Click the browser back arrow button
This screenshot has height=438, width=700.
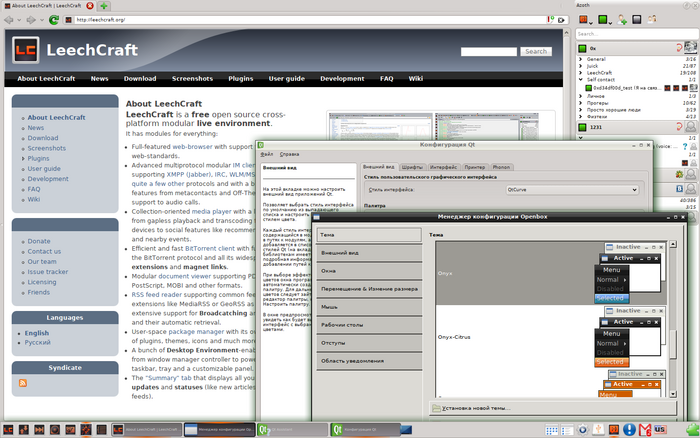[x=8, y=20]
